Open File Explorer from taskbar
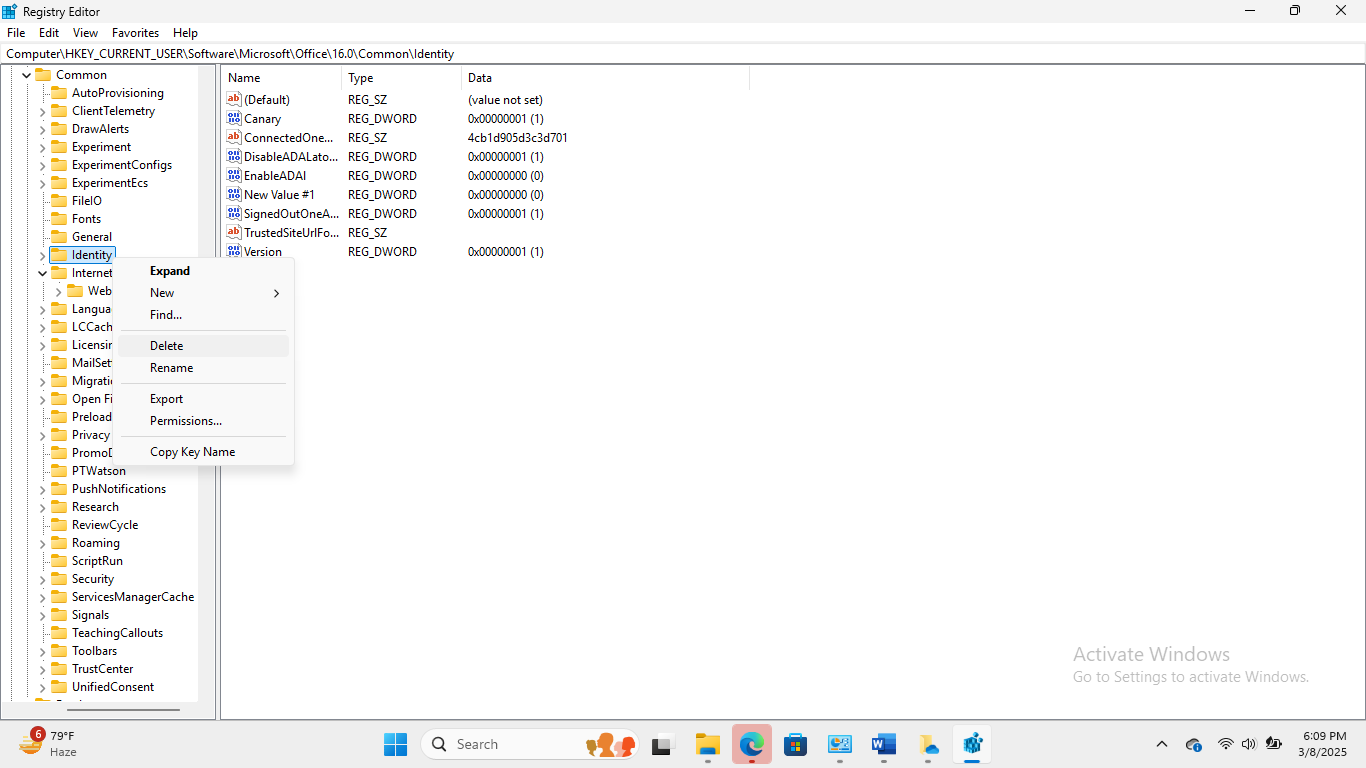This screenshot has width=1366, height=768. click(x=708, y=744)
